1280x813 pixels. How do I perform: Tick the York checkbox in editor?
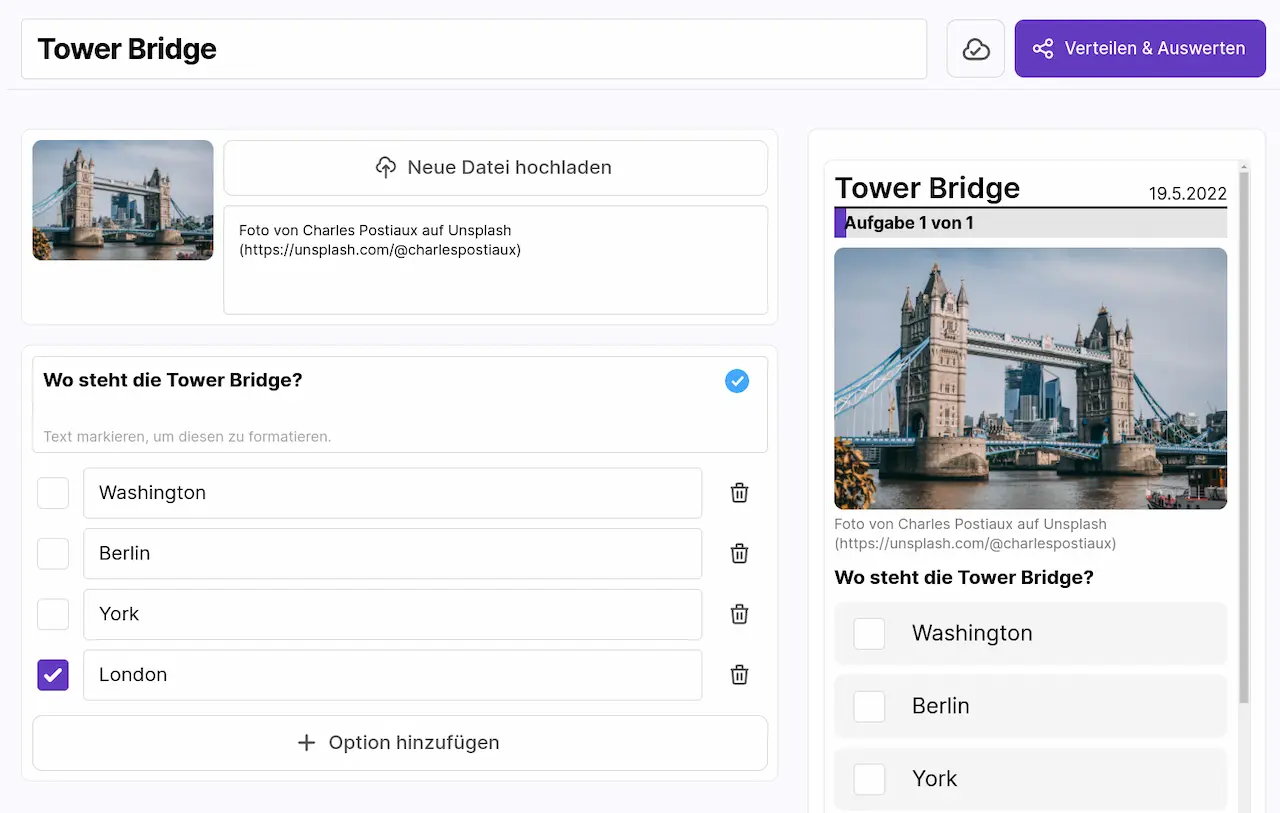[53, 615]
